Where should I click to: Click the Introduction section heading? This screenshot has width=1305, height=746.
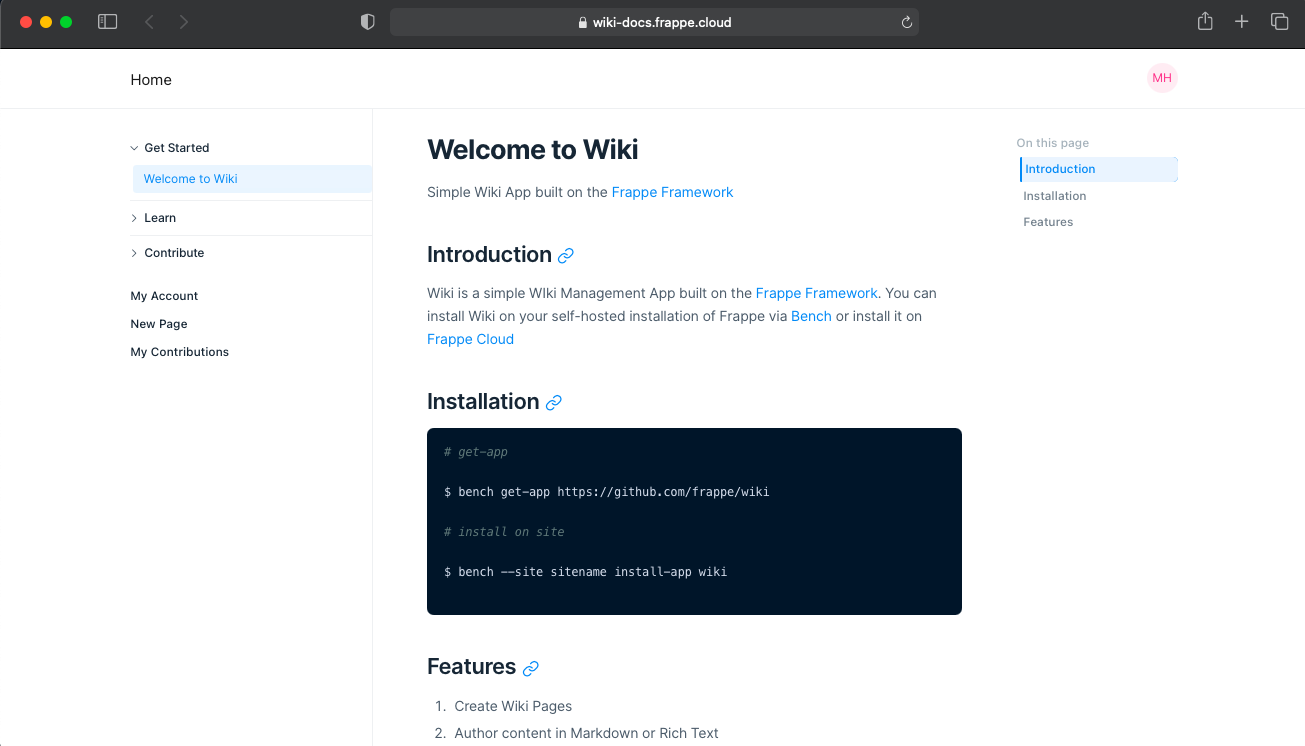[489, 255]
